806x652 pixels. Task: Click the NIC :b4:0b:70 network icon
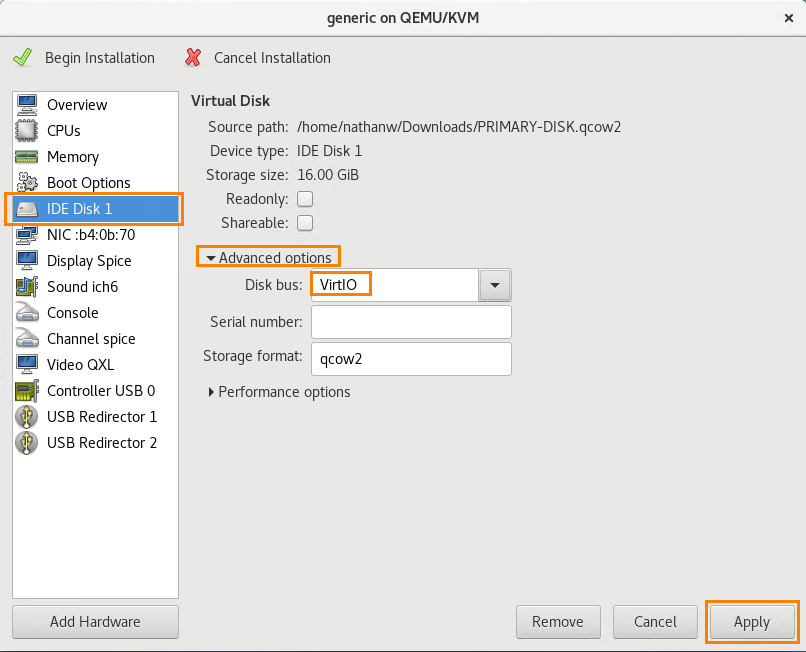pos(27,235)
